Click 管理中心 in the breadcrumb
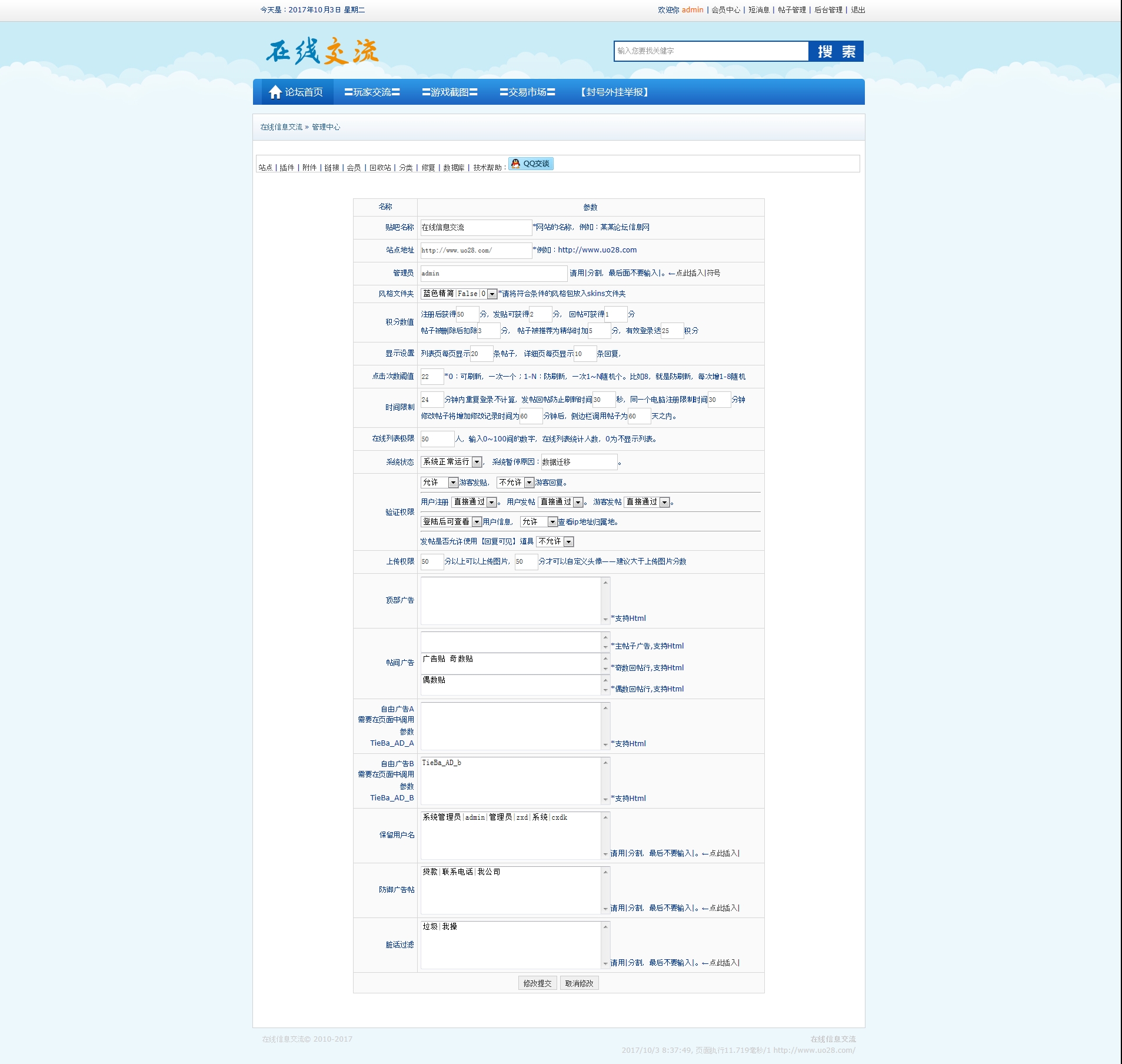Image resolution: width=1122 pixels, height=1064 pixels. click(326, 127)
